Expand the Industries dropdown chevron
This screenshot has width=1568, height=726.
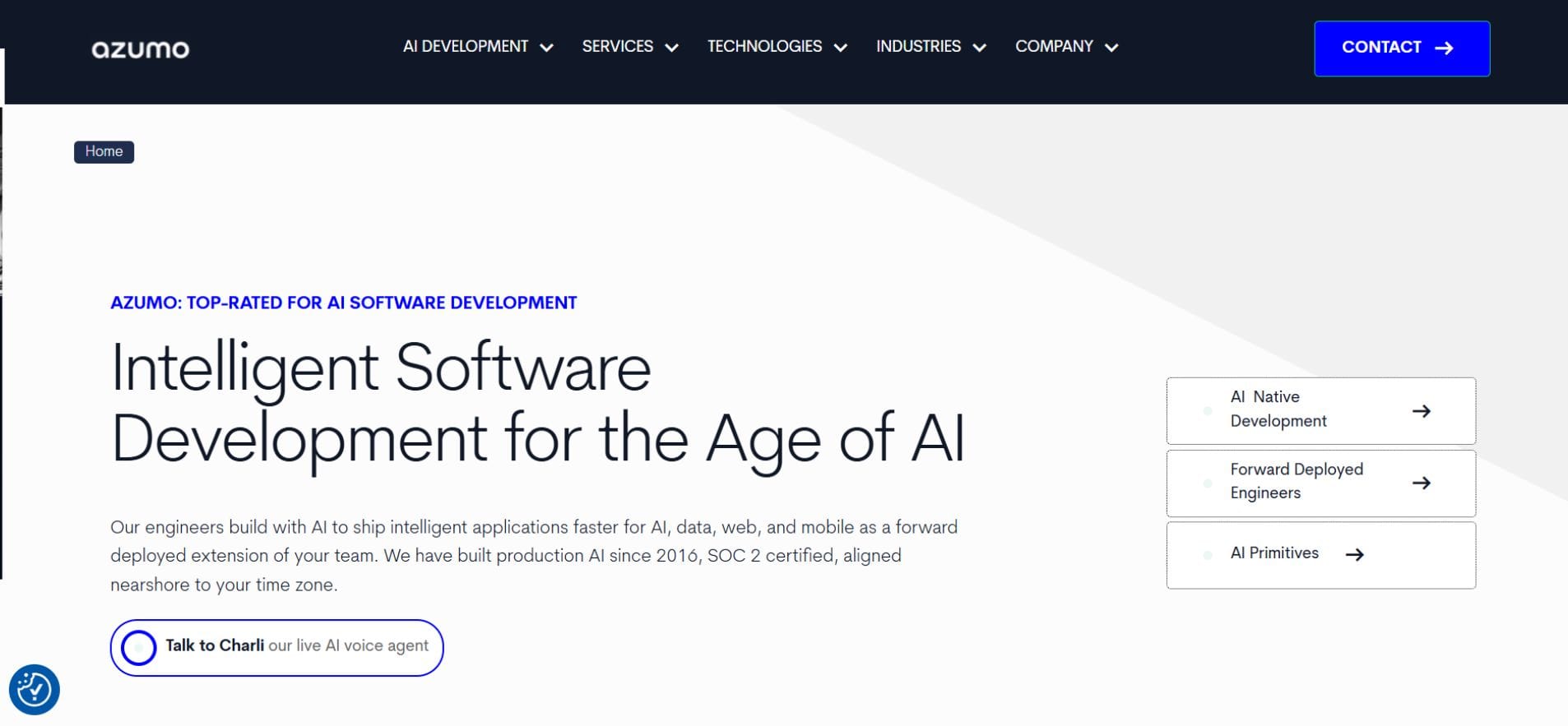pyautogui.click(x=979, y=48)
